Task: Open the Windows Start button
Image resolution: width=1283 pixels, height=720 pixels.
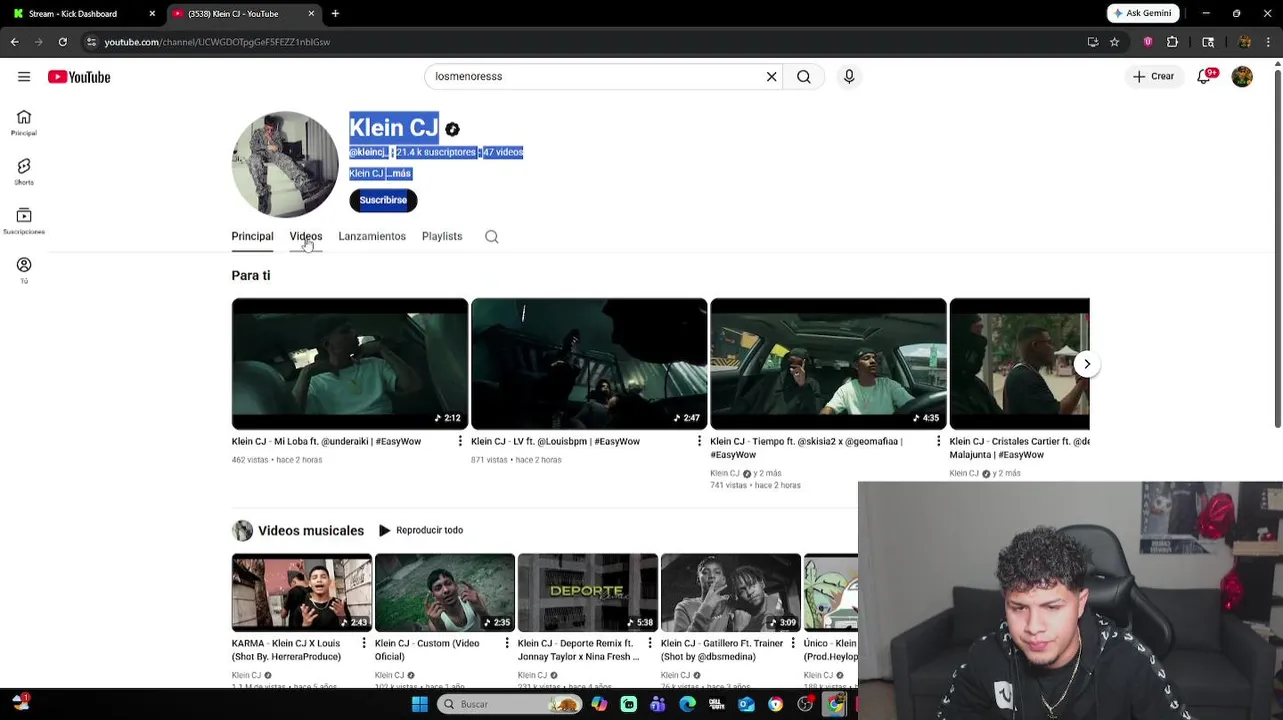Action: [x=420, y=704]
